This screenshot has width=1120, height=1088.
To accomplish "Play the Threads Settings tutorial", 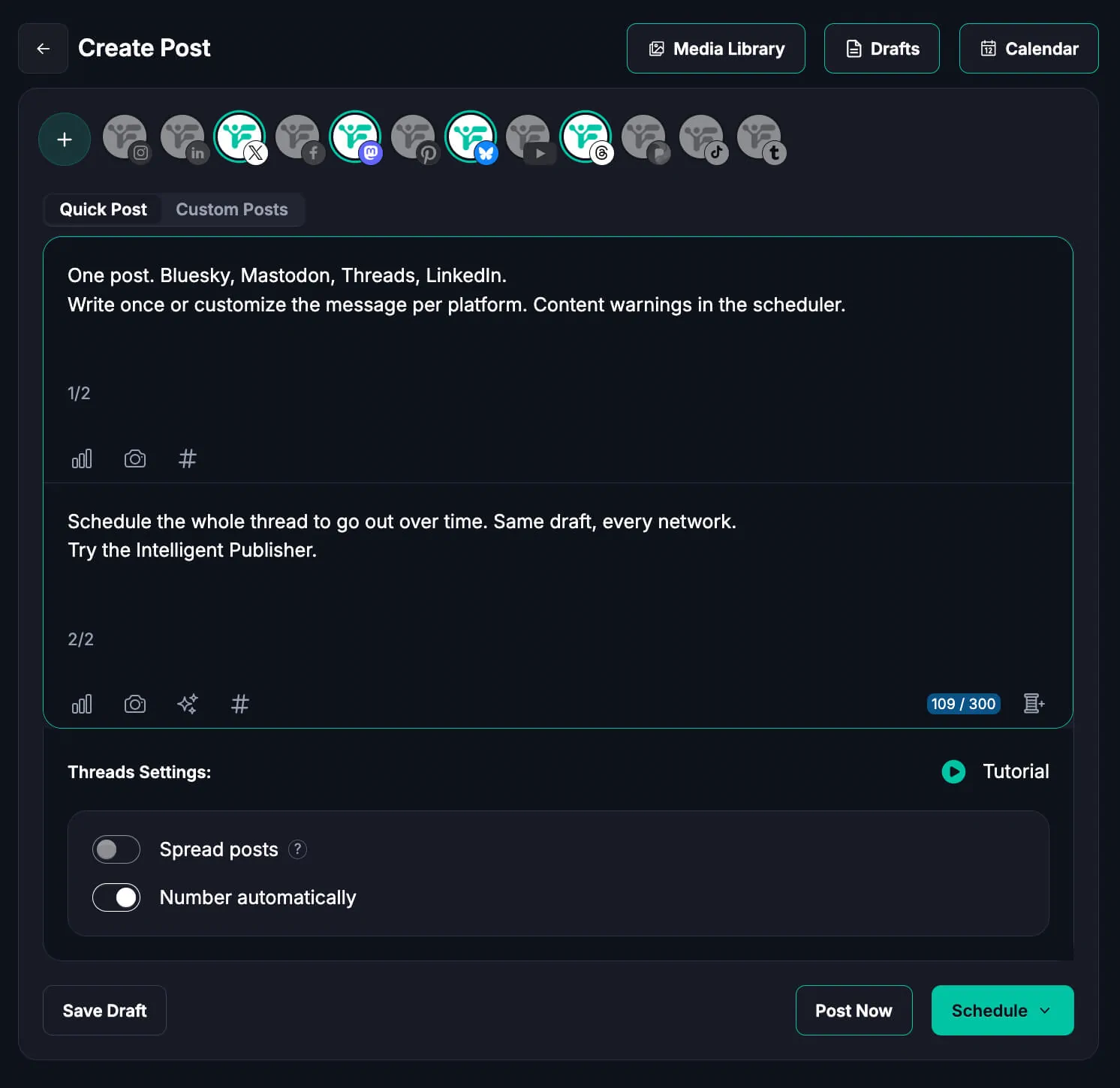I will [953, 771].
